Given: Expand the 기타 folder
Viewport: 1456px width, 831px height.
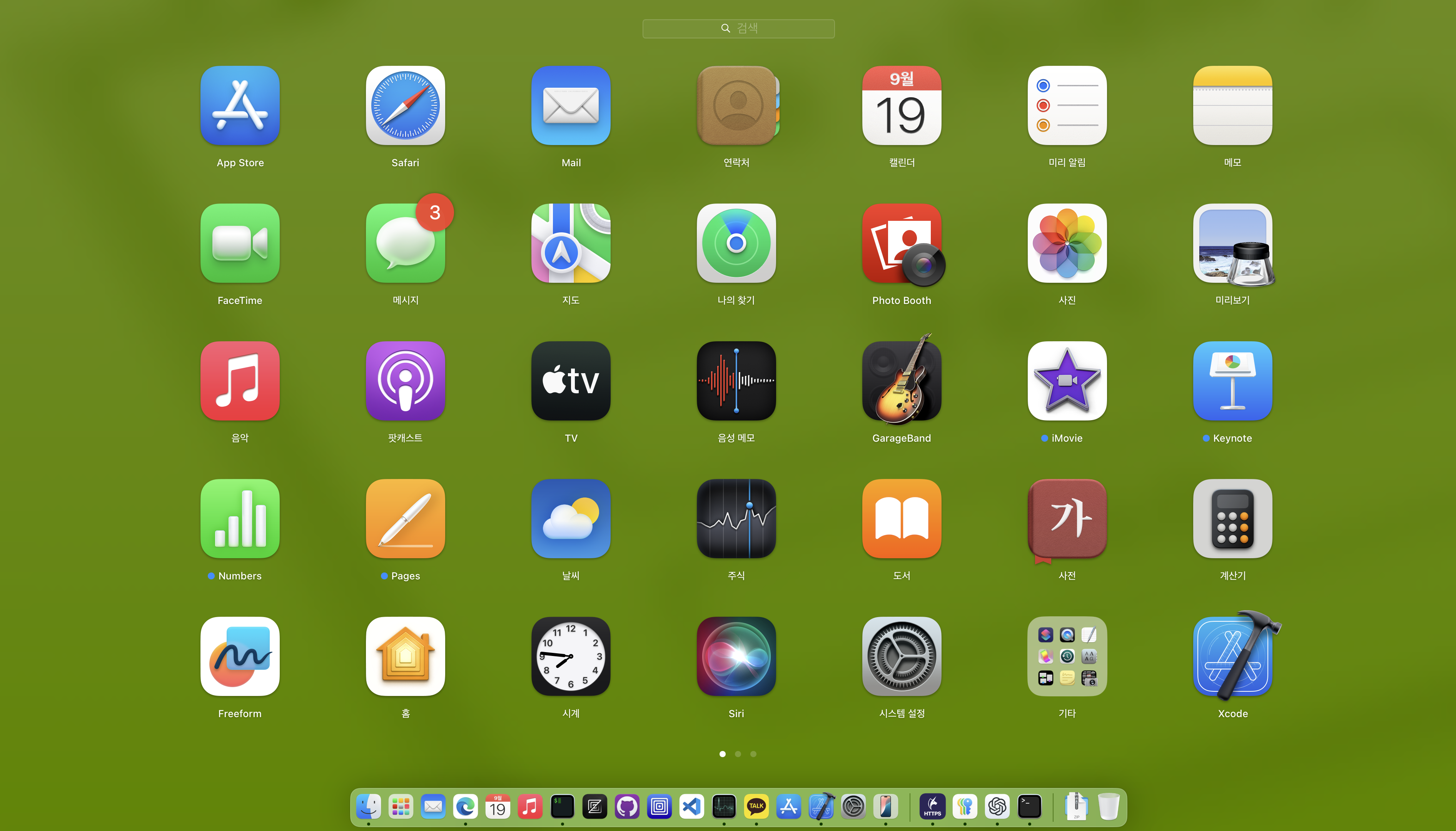Looking at the screenshot, I should click(x=1067, y=656).
